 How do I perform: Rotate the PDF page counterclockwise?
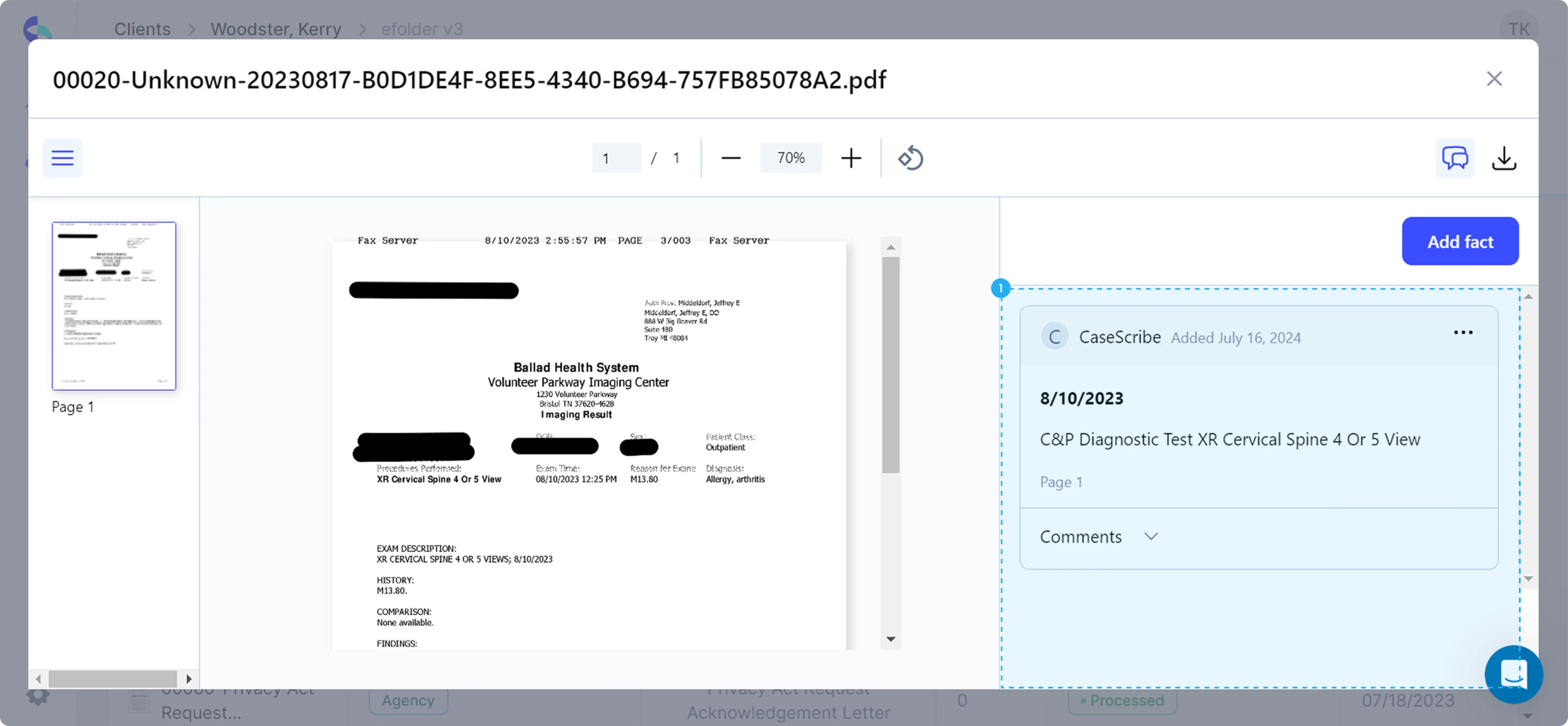click(909, 158)
